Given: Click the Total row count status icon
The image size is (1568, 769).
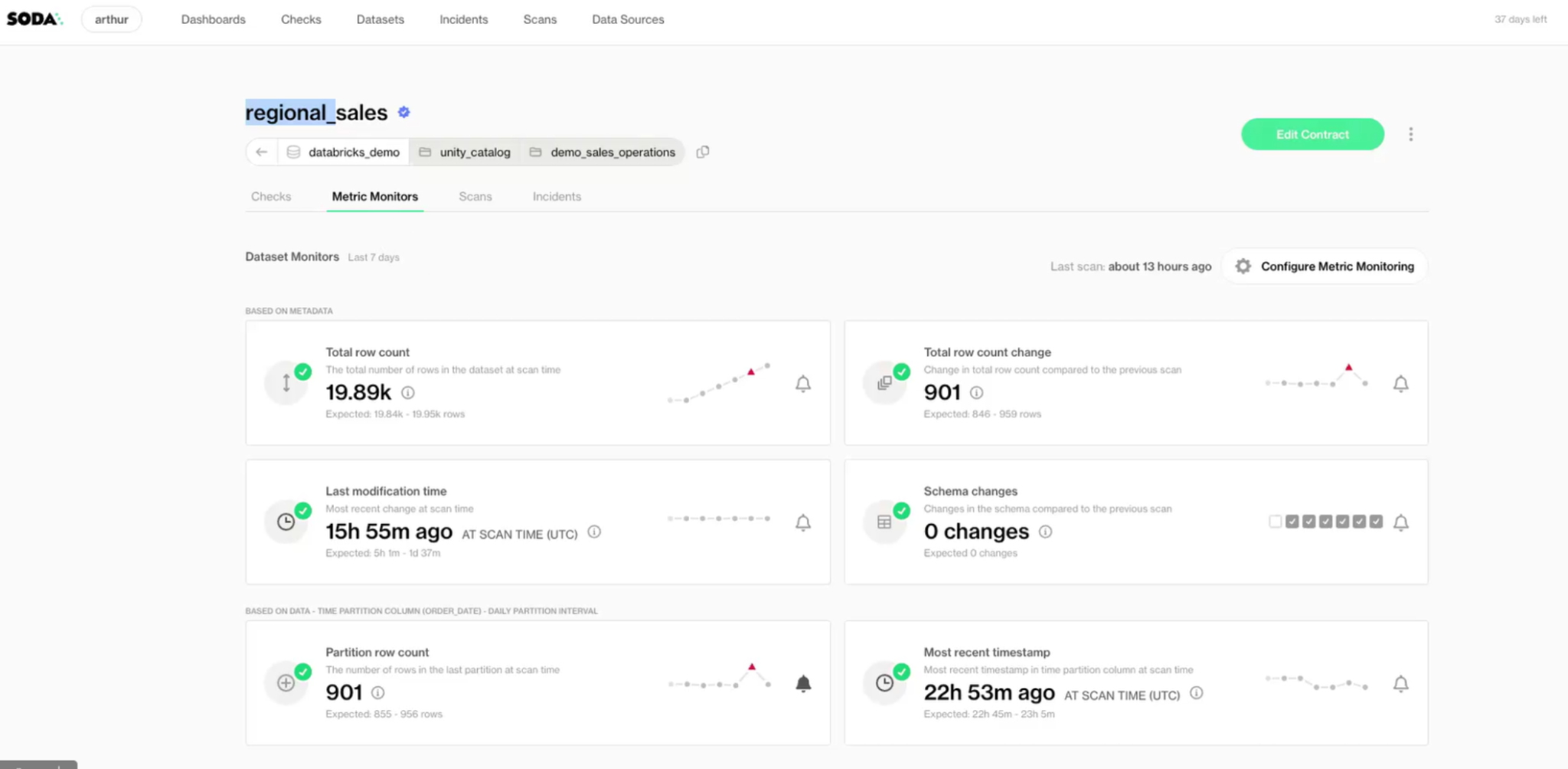Looking at the screenshot, I should (x=286, y=382).
